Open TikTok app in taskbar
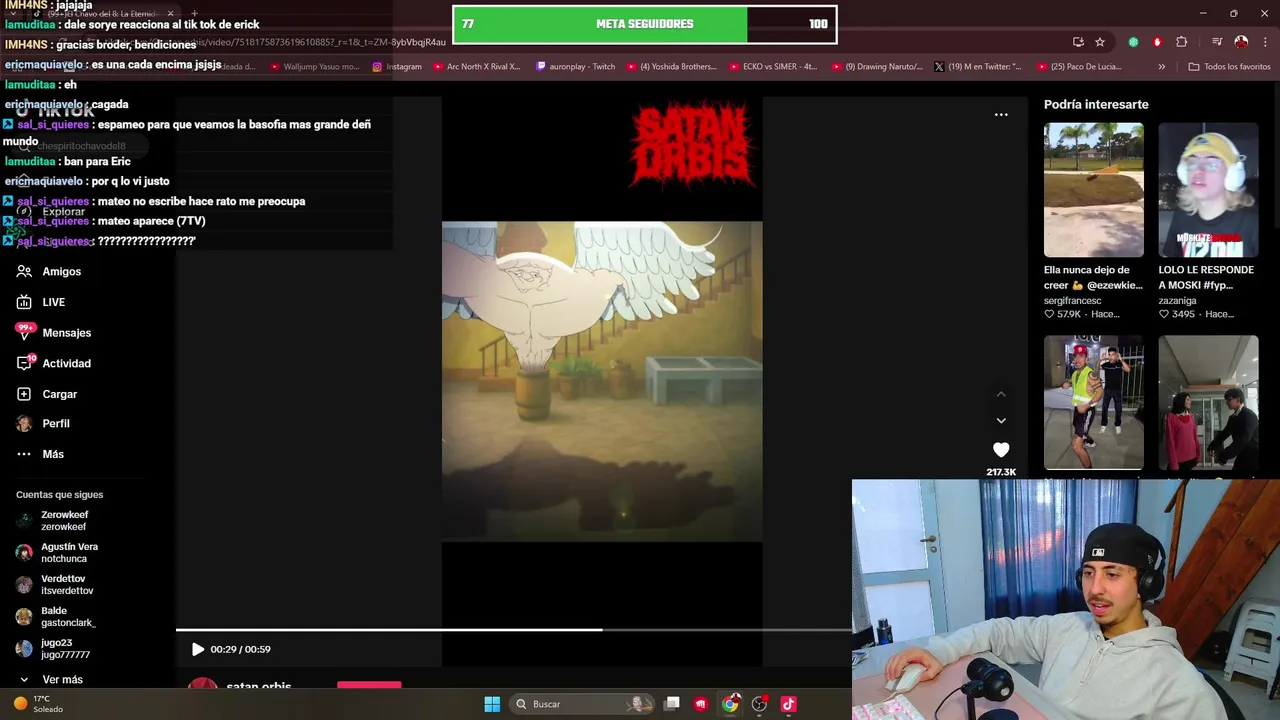This screenshot has width=1280, height=720. pos(788,704)
